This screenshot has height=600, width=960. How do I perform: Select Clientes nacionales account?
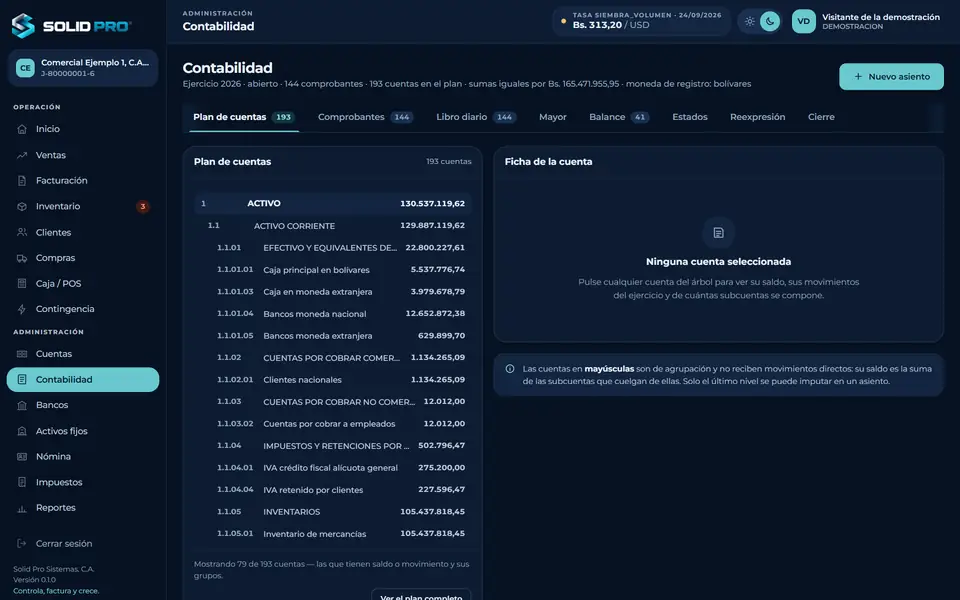tap(332, 380)
